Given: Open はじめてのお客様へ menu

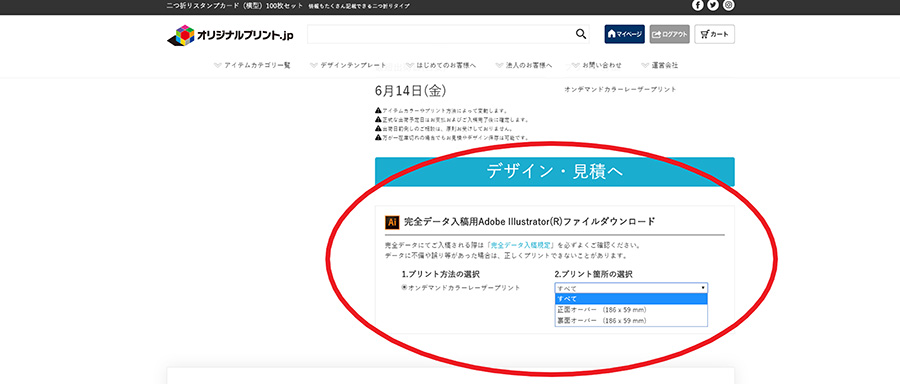Looking at the screenshot, I should pyautogui.click(x=441, y=65).
